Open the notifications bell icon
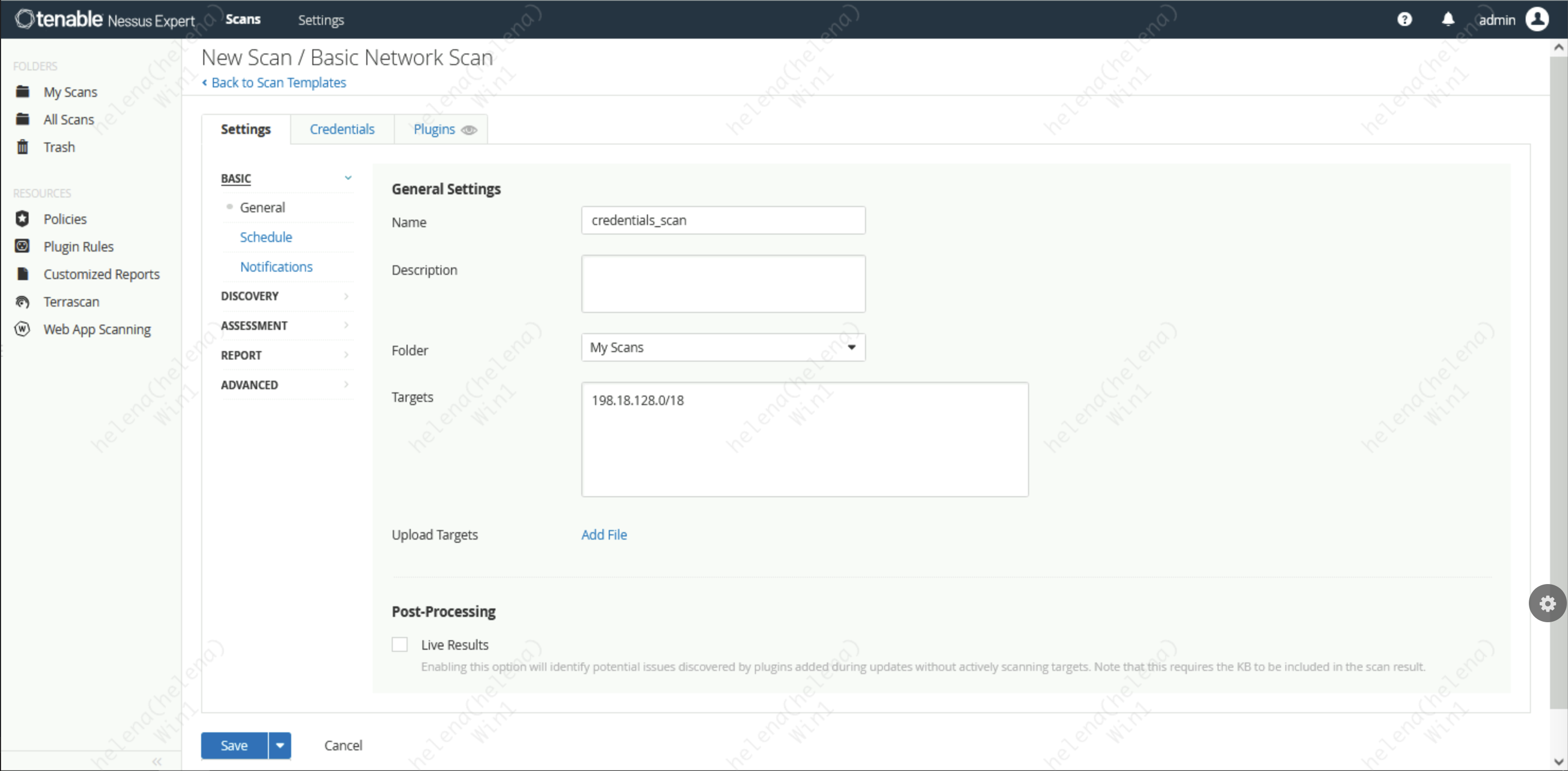Screen dimensions: 1568x771 point(1448,20)
